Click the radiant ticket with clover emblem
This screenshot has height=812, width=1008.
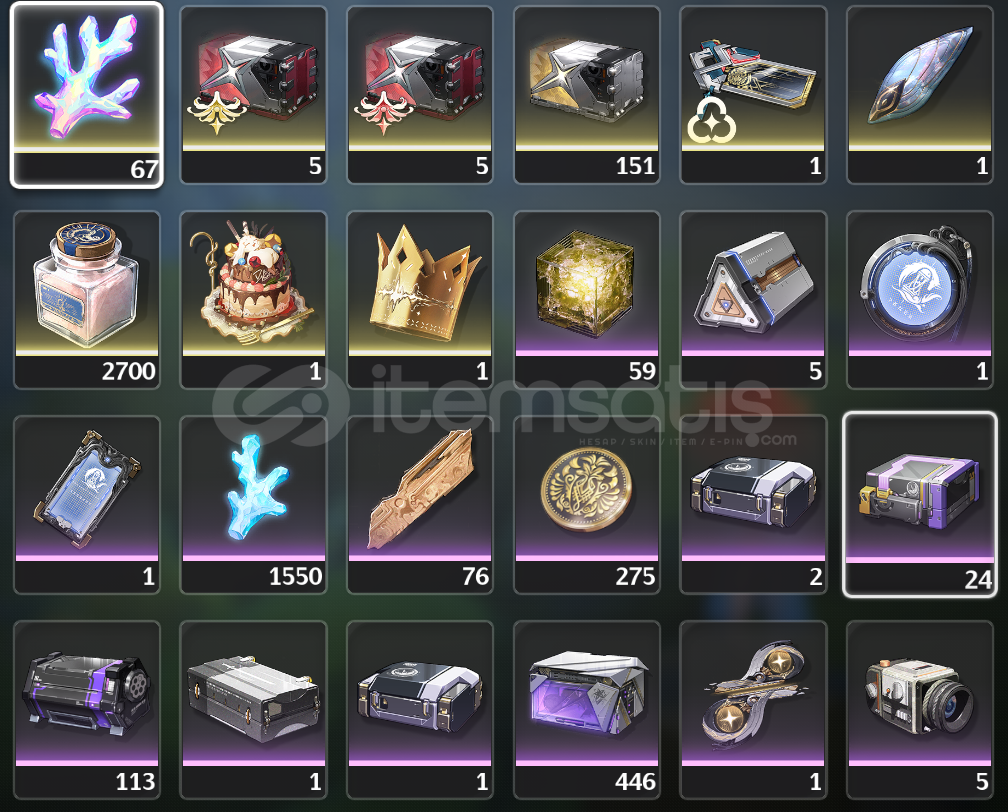[753, 95]
